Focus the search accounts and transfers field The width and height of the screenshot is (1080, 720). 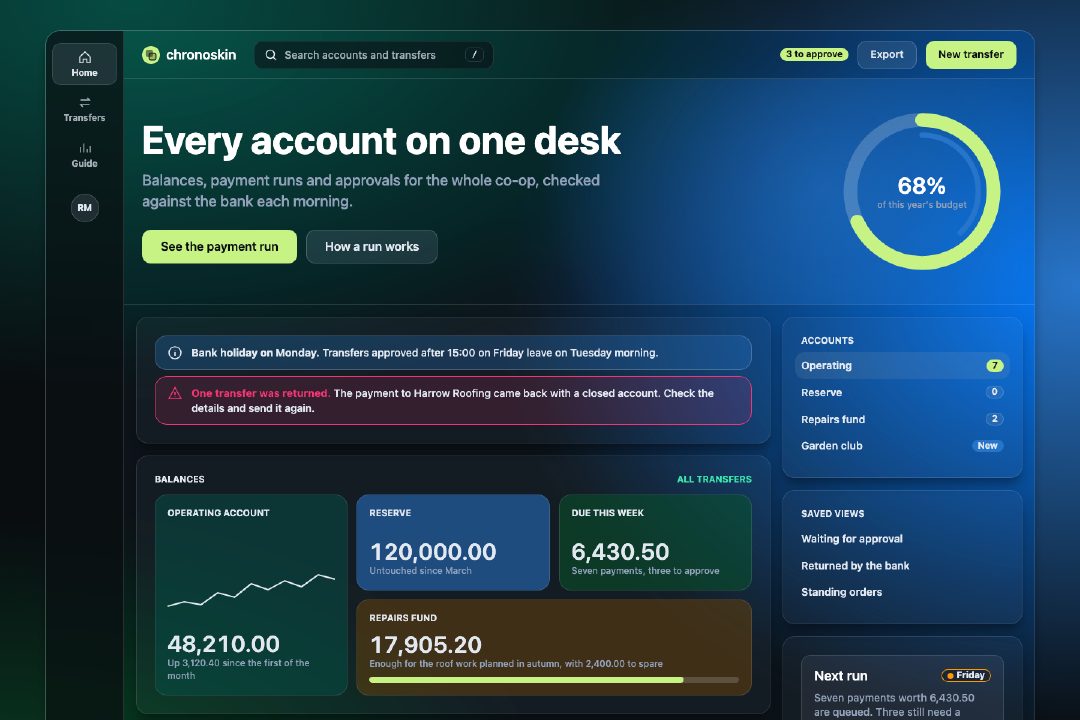point(373,55)
